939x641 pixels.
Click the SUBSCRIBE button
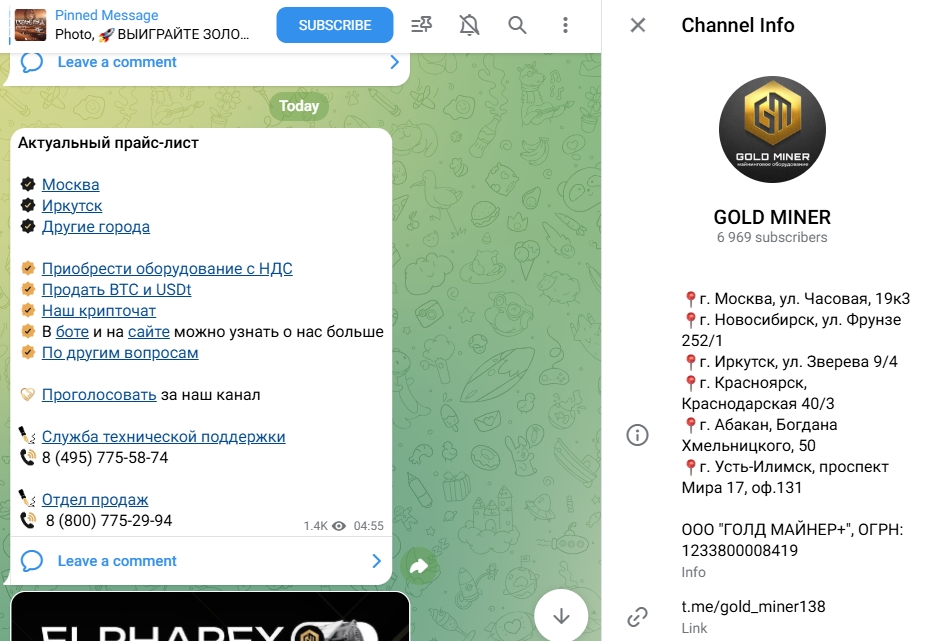tap(335, 25)
